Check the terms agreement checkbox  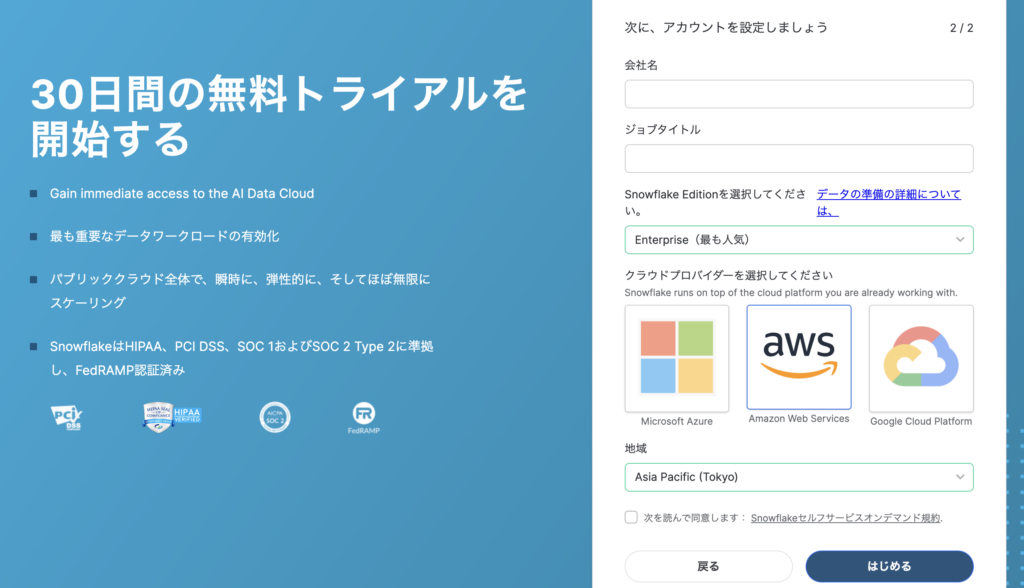(631, 517)
